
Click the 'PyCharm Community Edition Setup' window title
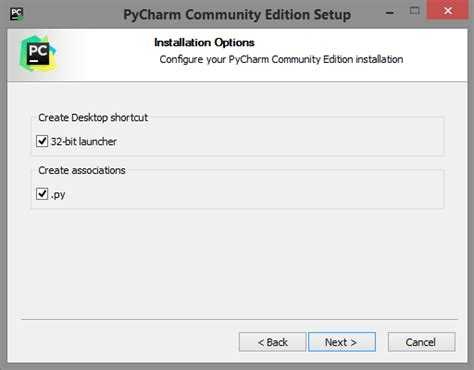[237, 15]
